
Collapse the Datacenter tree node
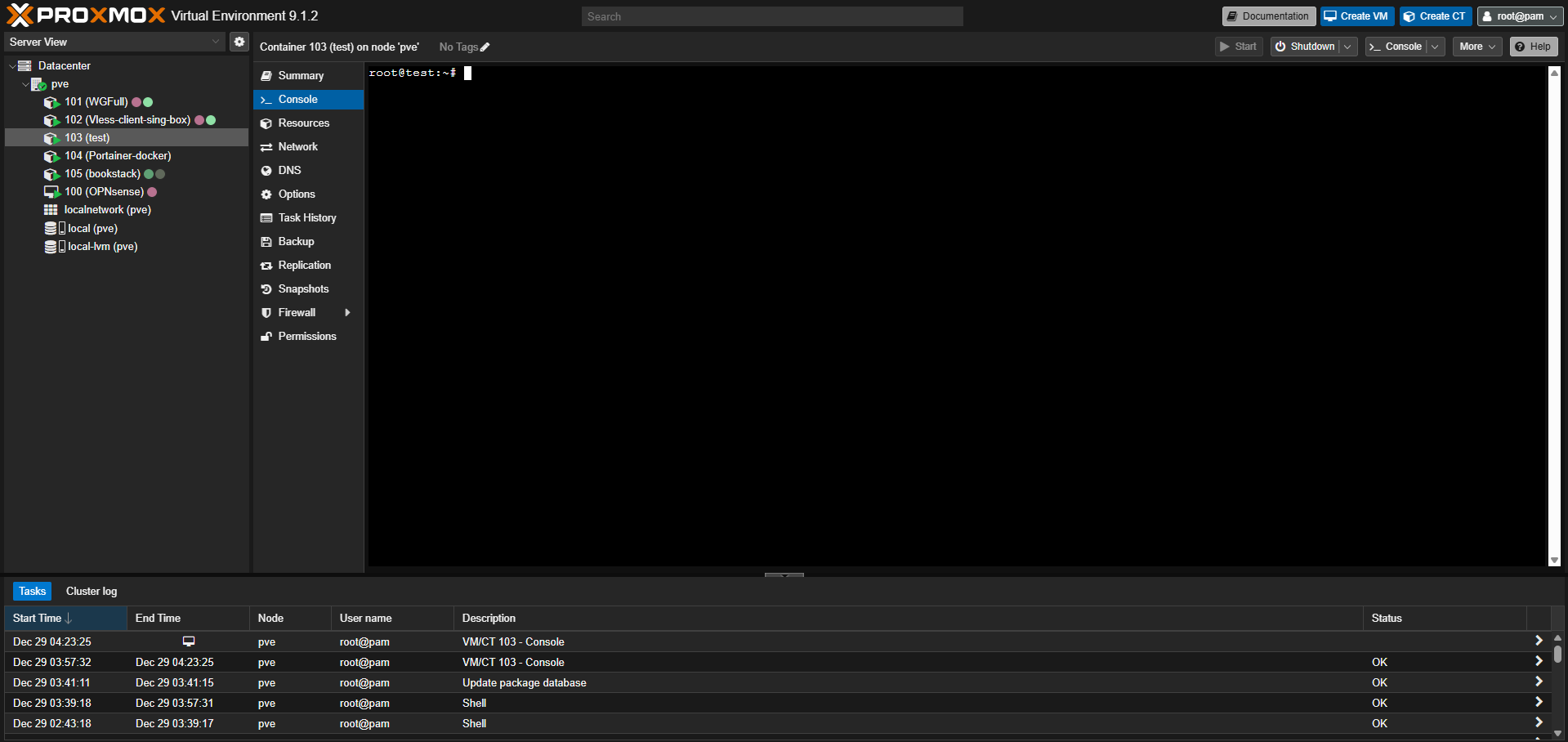click(x=12, y=66)
